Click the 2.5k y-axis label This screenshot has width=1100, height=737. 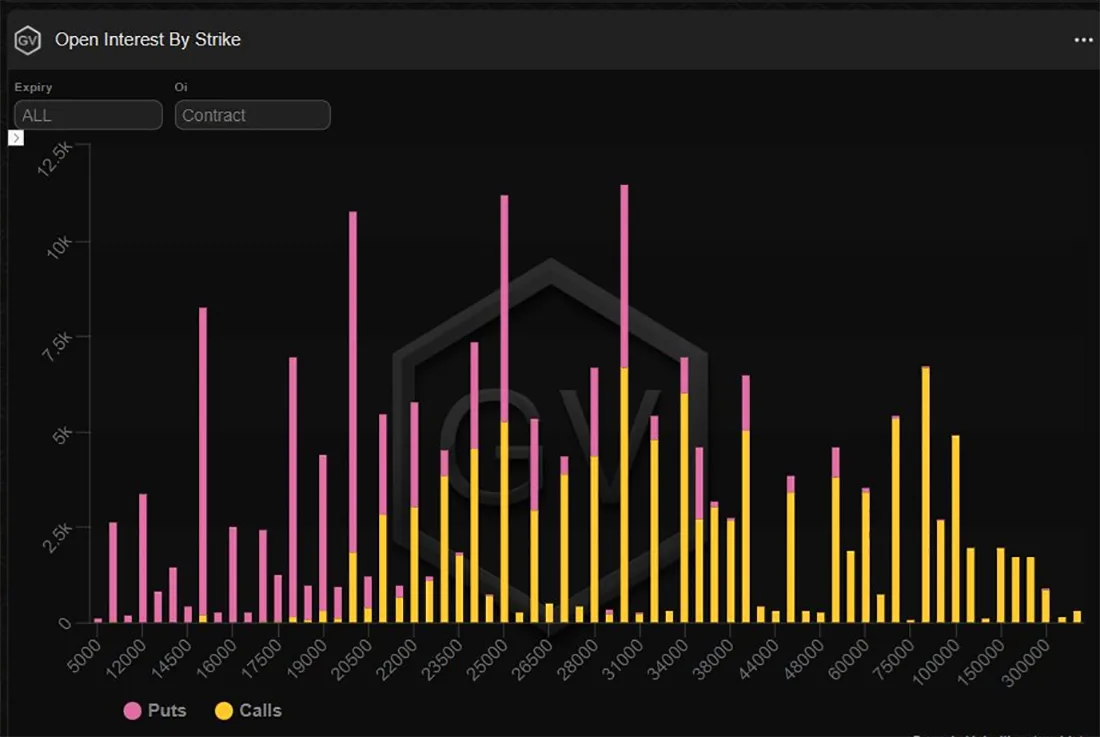tap(57, 537)
